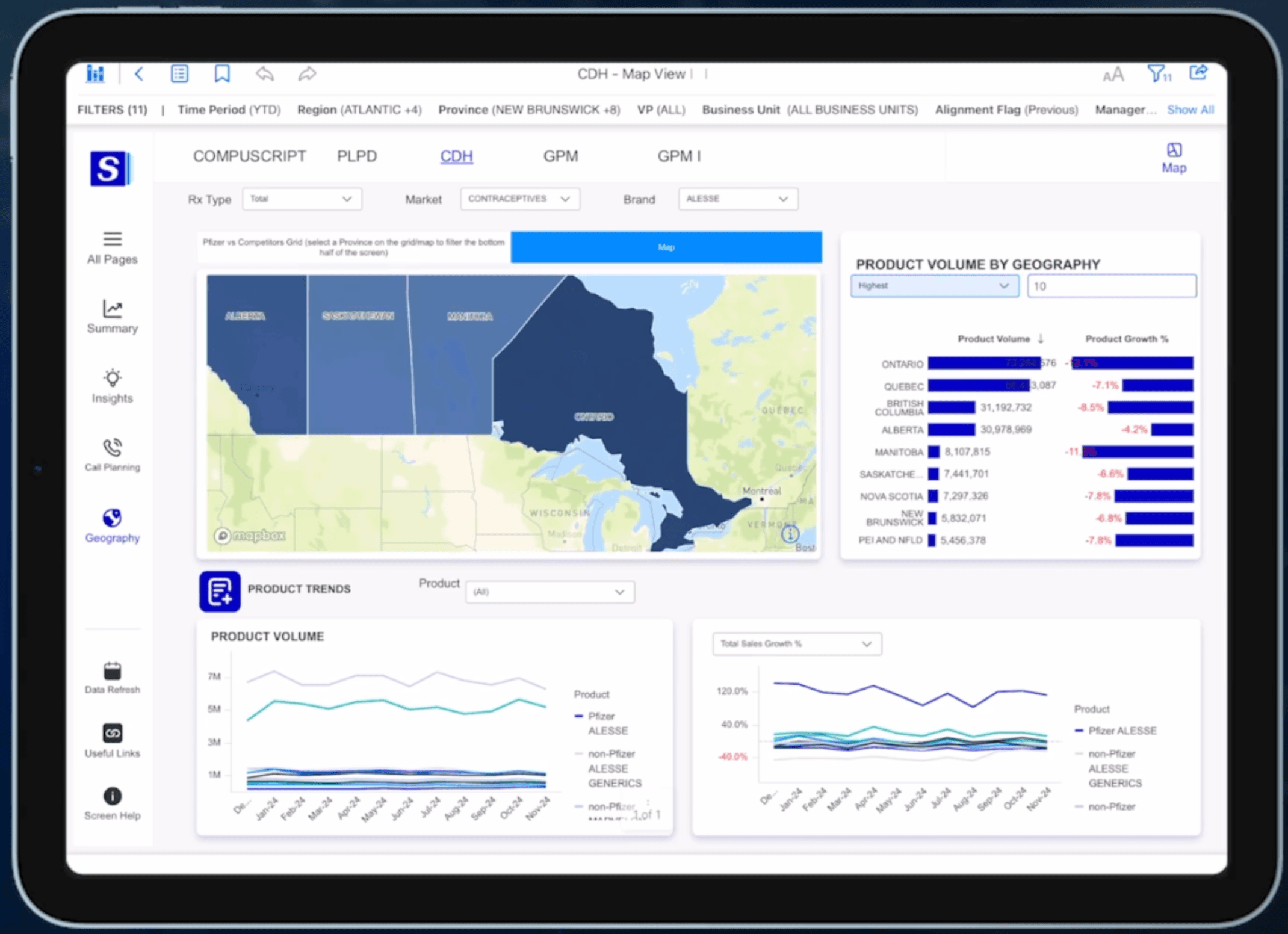
Task: Open the text size AA icon
Action: pos(1113,74)
